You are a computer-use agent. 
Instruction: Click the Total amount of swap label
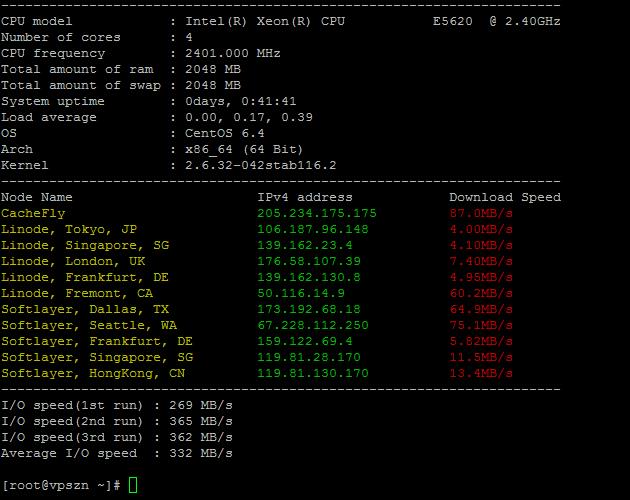[x=81, y=86]
